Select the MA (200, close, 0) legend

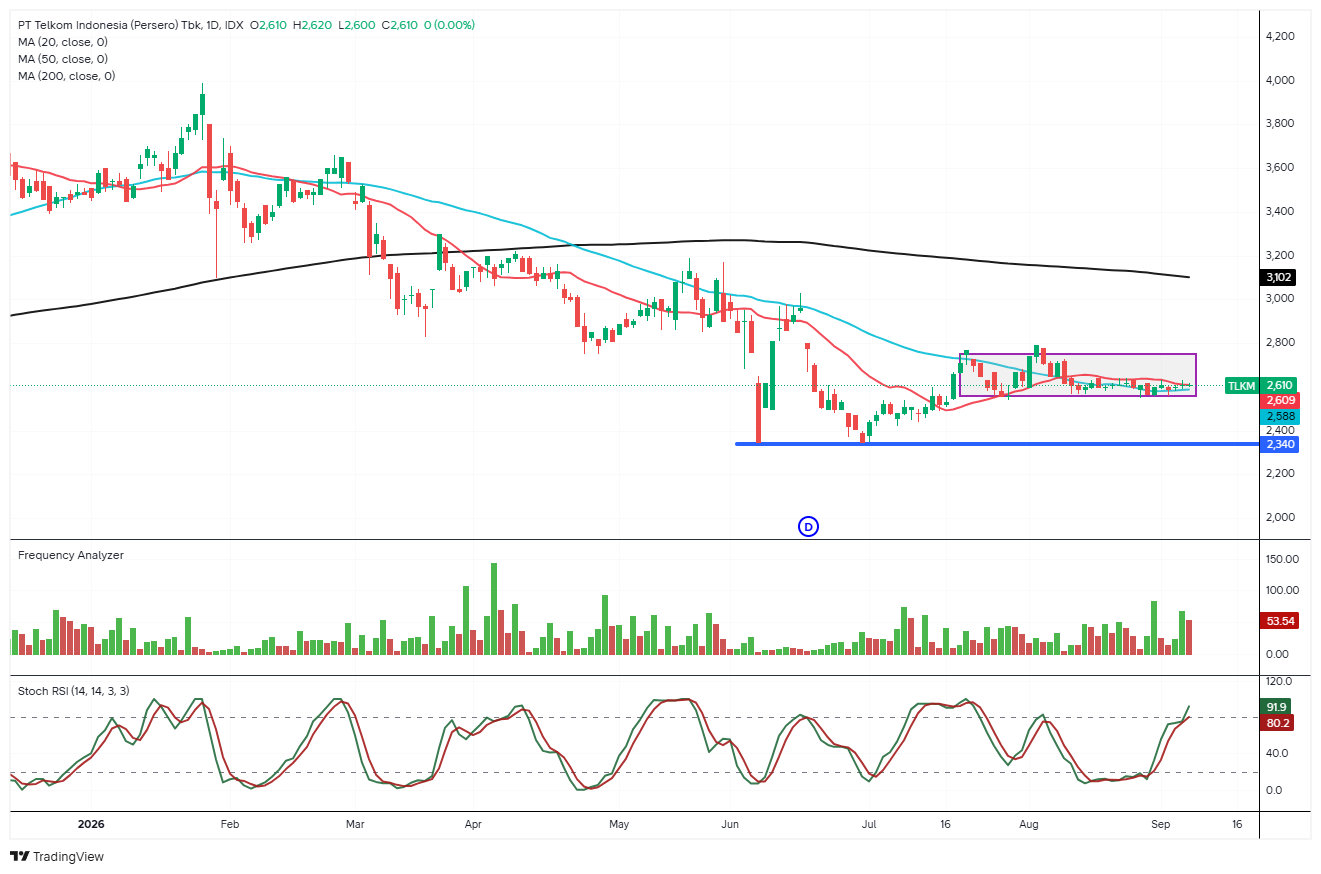pyautogui.click(x=66, y=76)
